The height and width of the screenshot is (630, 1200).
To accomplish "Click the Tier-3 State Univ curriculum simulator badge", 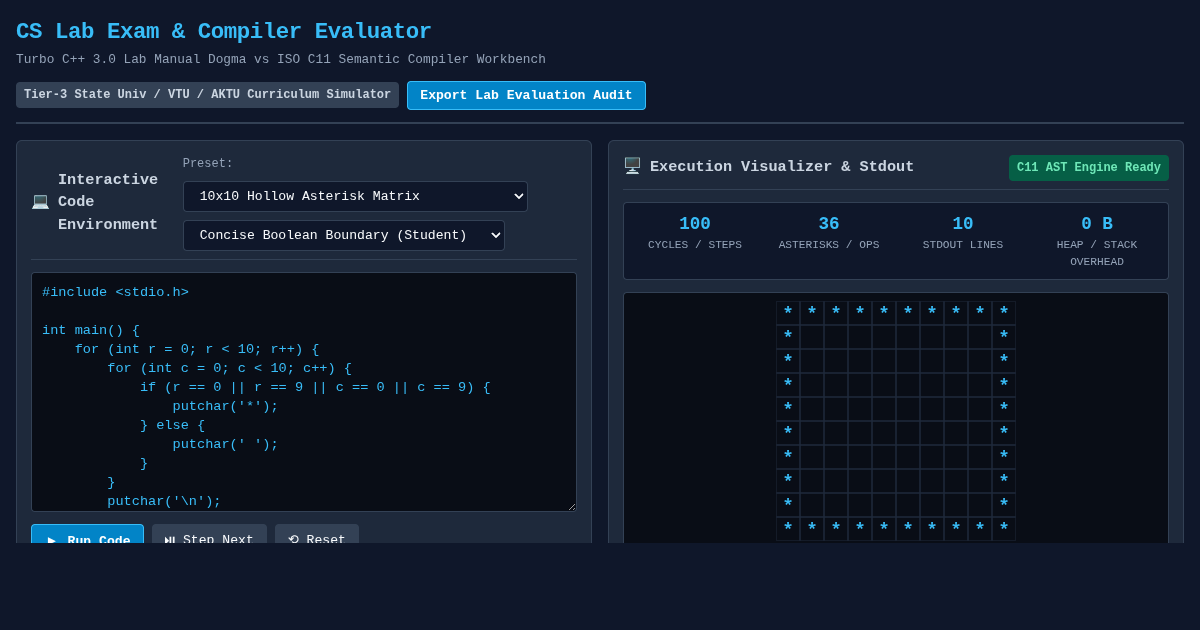I will click(207, 95).
